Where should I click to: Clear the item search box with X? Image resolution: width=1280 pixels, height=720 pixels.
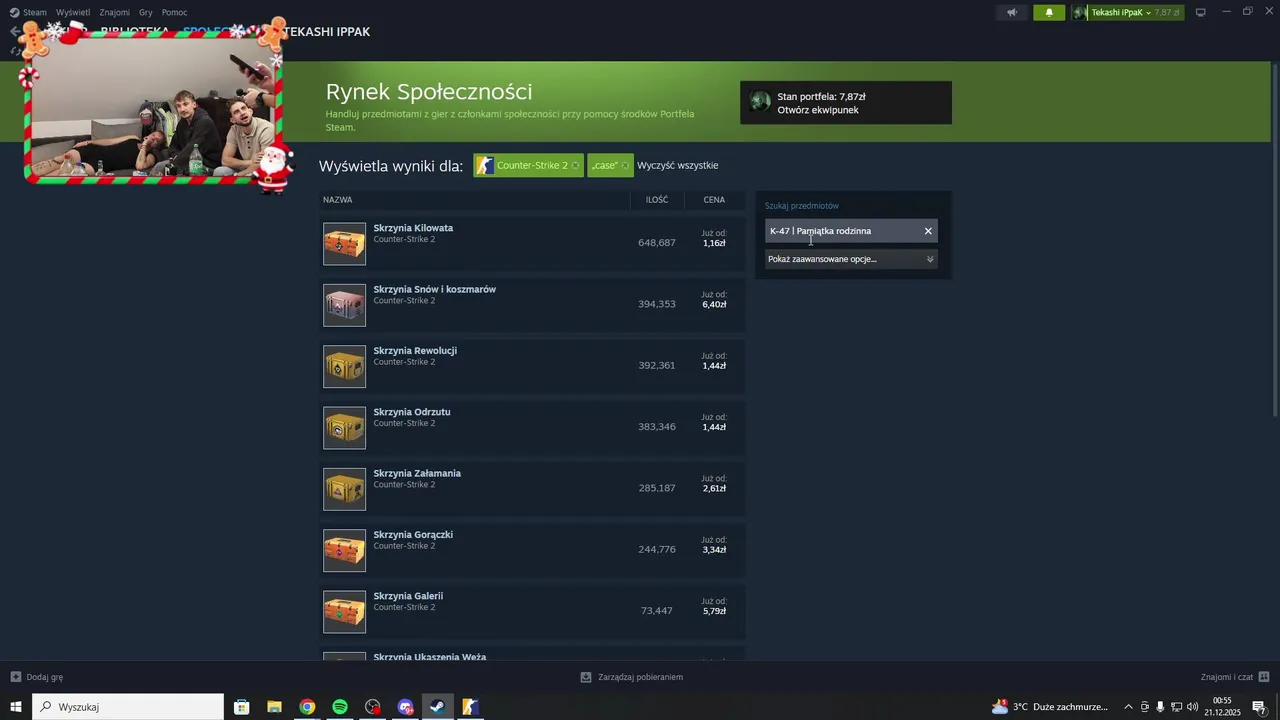coord(928,231)
